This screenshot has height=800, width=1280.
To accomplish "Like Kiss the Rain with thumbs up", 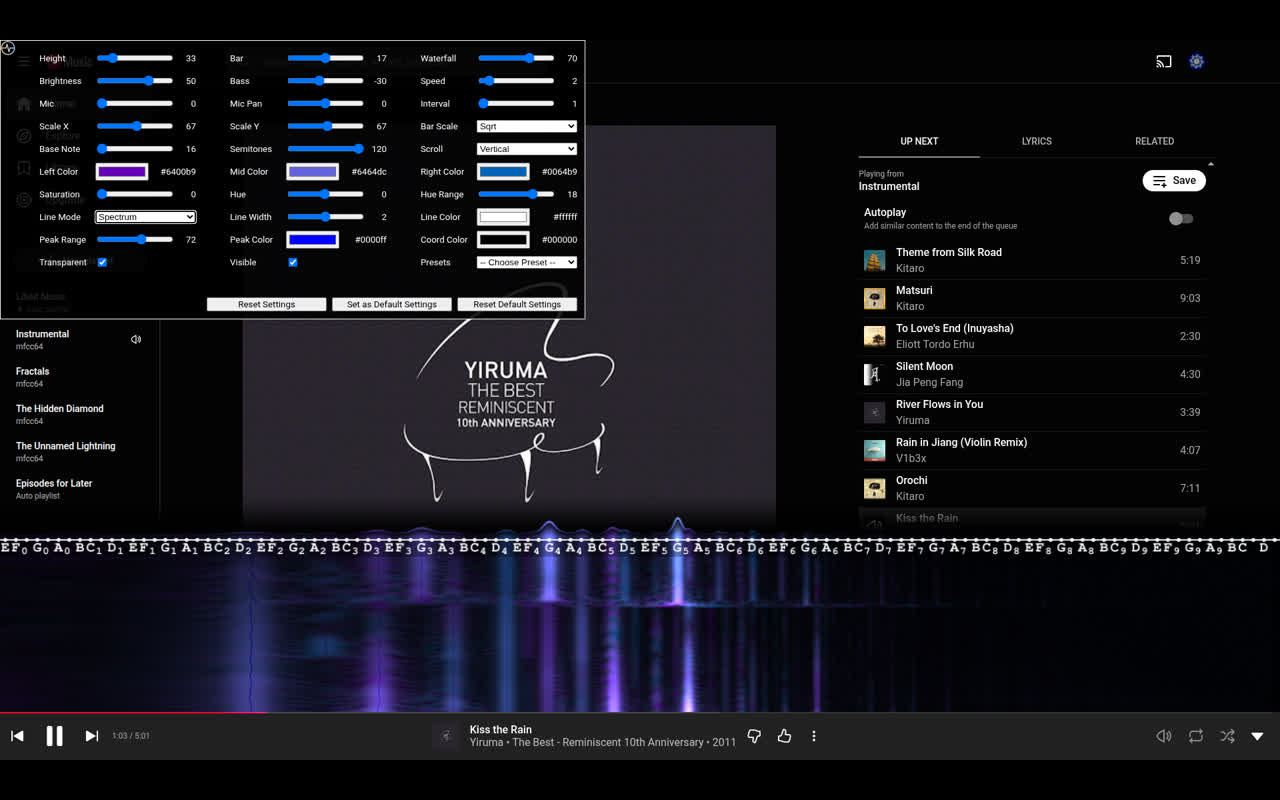I will click(784, 736).
